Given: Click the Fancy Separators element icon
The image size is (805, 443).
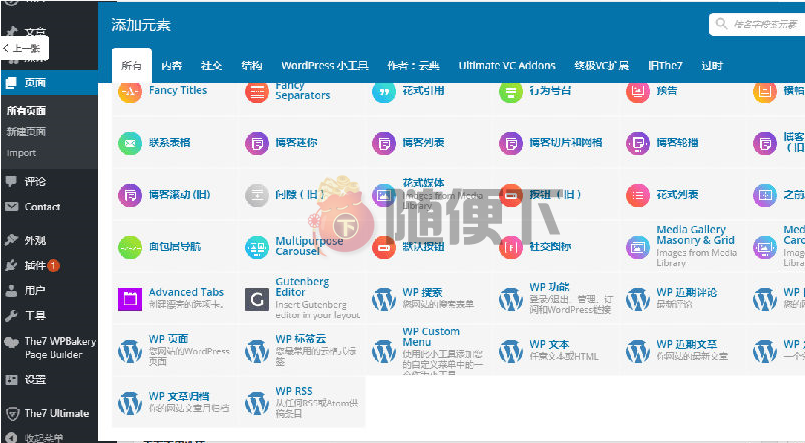Looking at the screenshot, I should [x=257, y=91].
